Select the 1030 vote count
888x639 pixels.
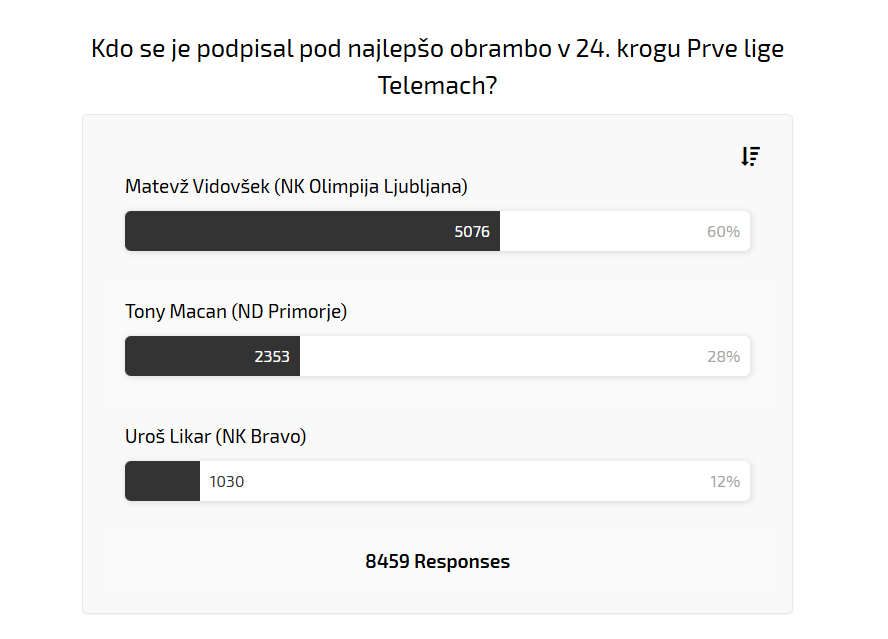pyautogui.click(x=227, y=481)
